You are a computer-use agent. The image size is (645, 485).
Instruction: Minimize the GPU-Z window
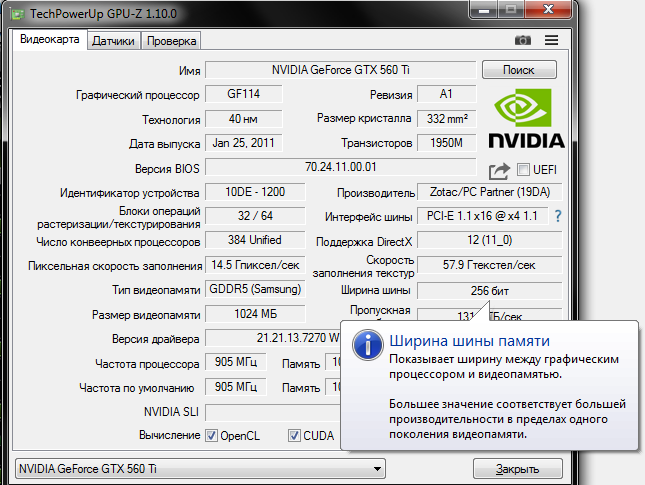(x=484, y=10)
